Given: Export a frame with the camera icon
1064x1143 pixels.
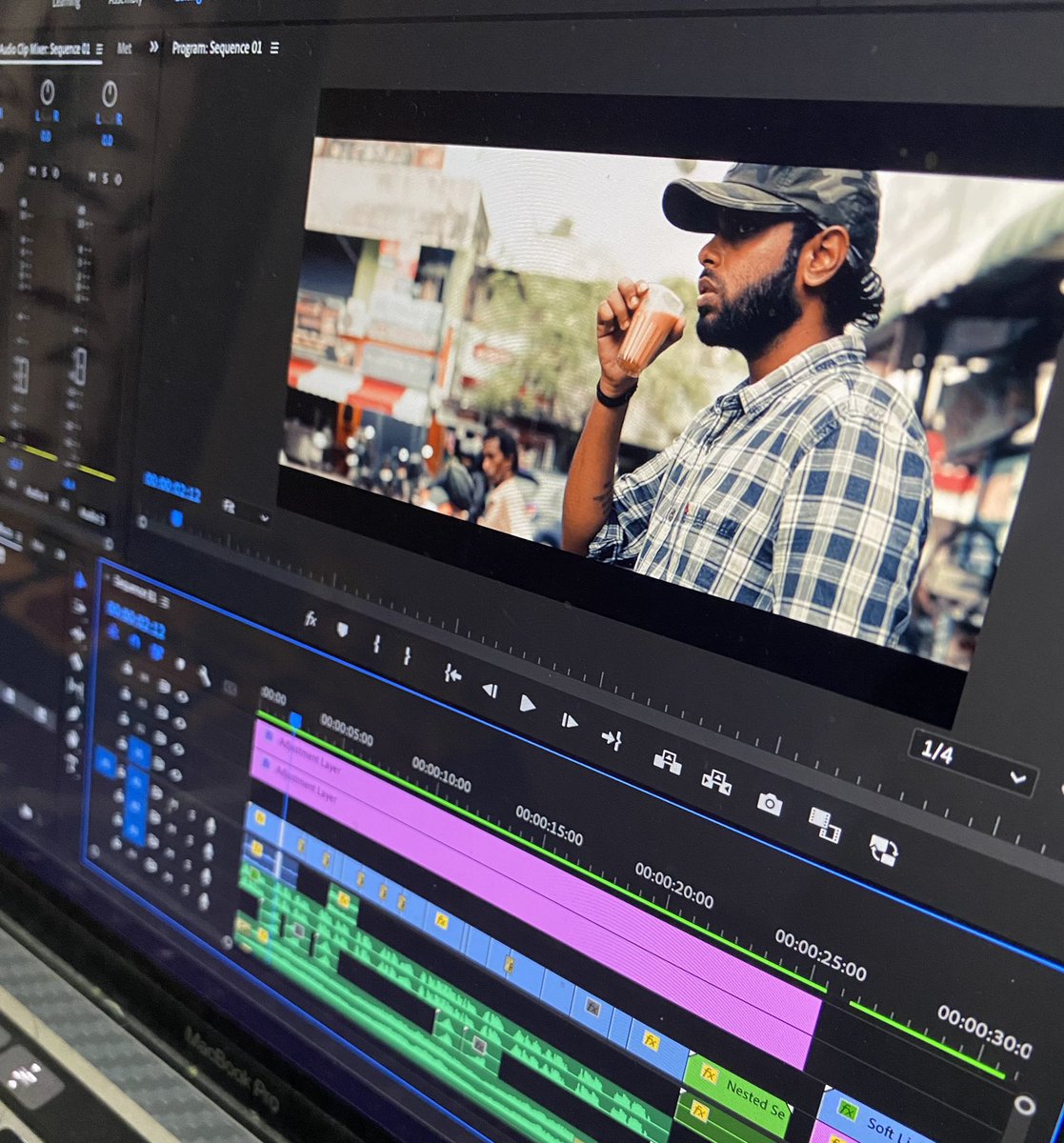Looking at the screenshot, I should [x=770, y=804].
